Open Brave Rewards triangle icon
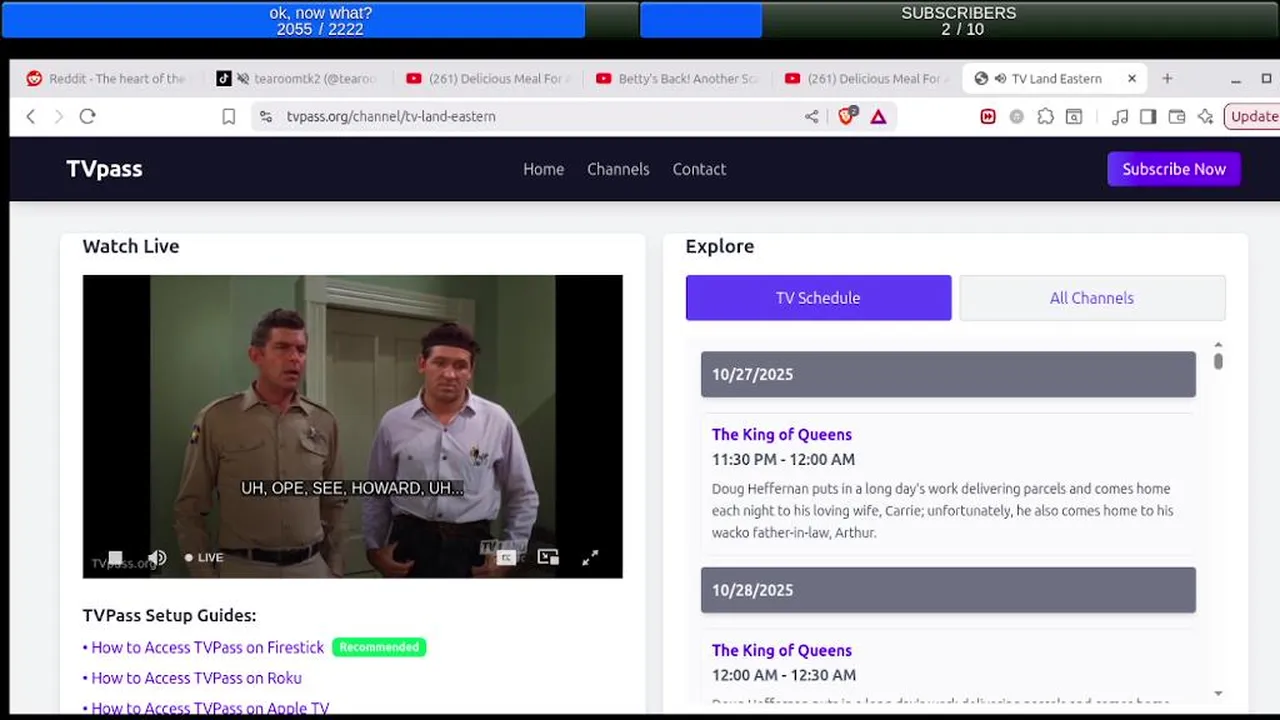1280x720 pixels. point(878,117)
